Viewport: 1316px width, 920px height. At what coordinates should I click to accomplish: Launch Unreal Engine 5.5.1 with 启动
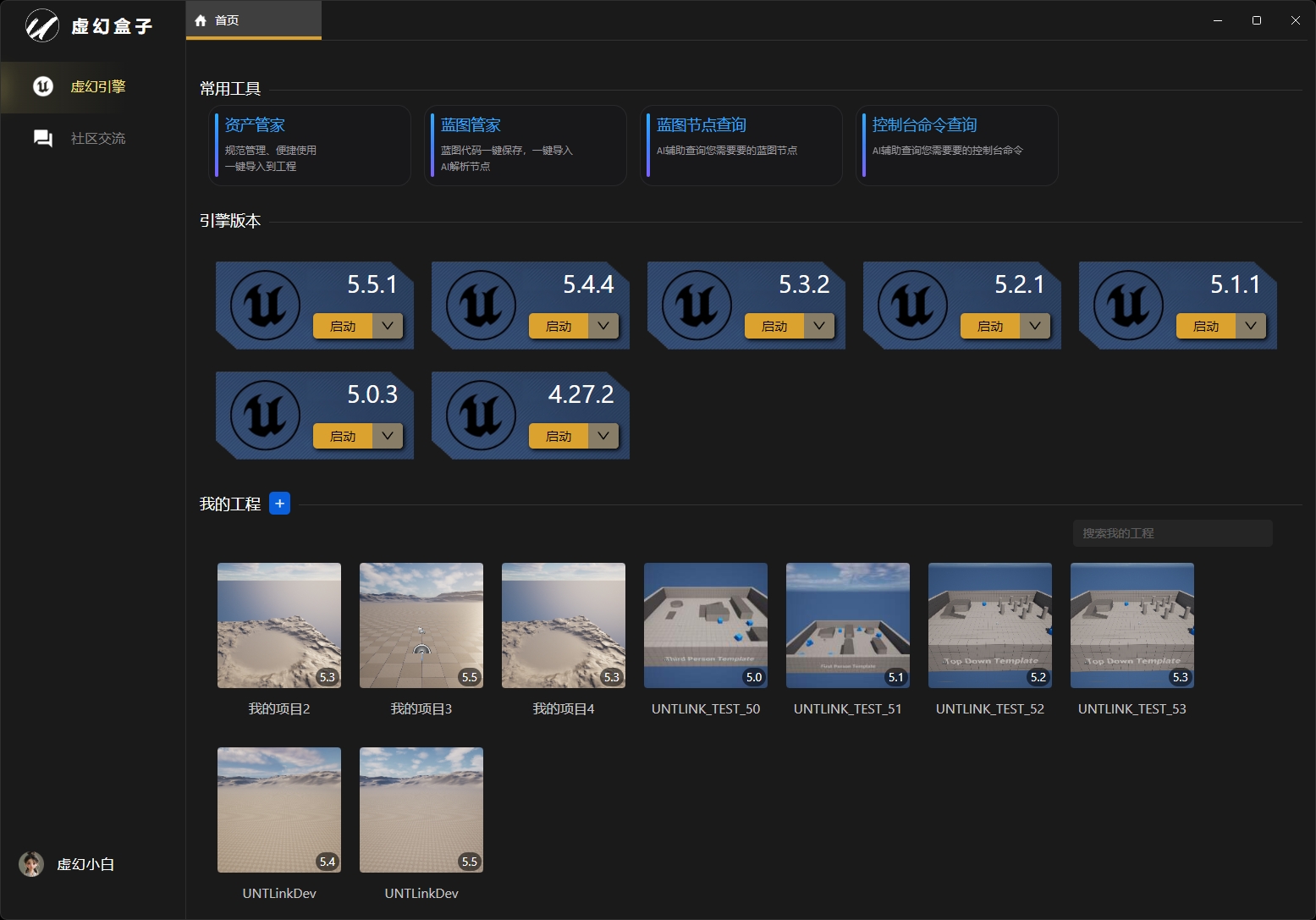point(343,326)
